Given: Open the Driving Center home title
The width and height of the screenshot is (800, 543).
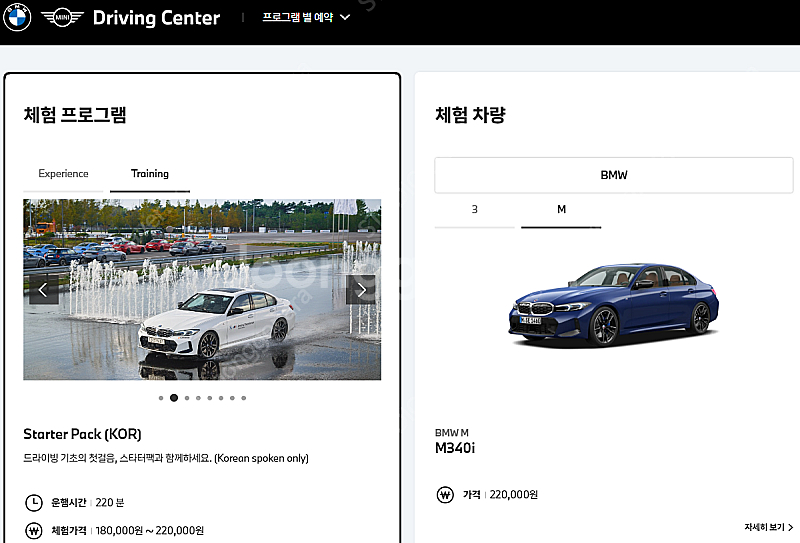Looking at the screenshot, I should [156, 18].
